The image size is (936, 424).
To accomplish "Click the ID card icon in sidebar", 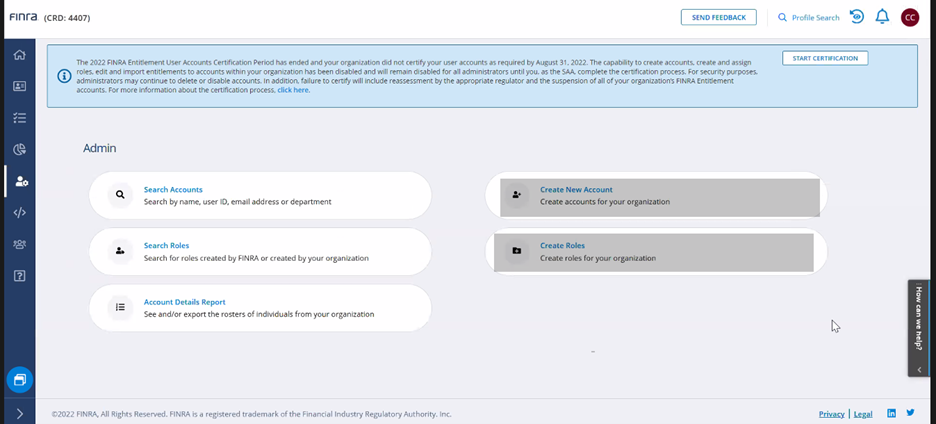I will point(20,86).
